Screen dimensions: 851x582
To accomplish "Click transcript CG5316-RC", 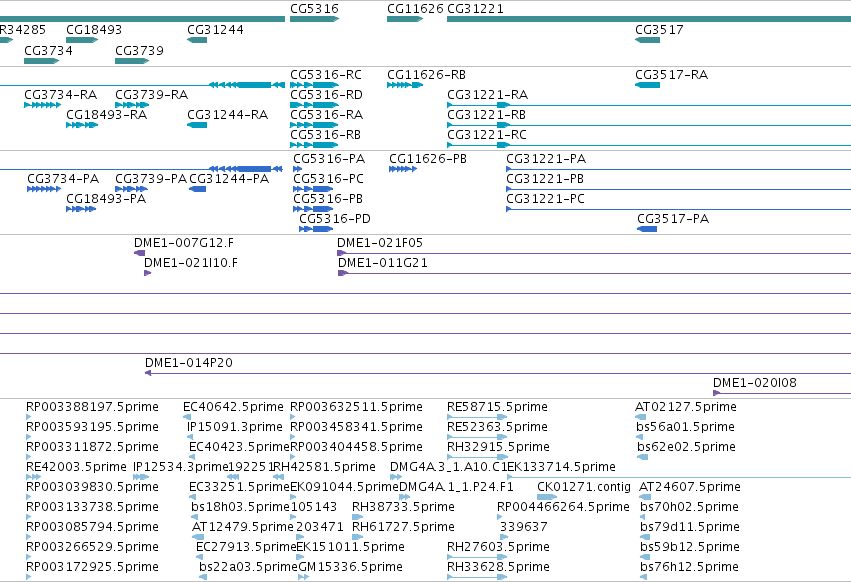I will pyautogui.click(x=314, y=85).
